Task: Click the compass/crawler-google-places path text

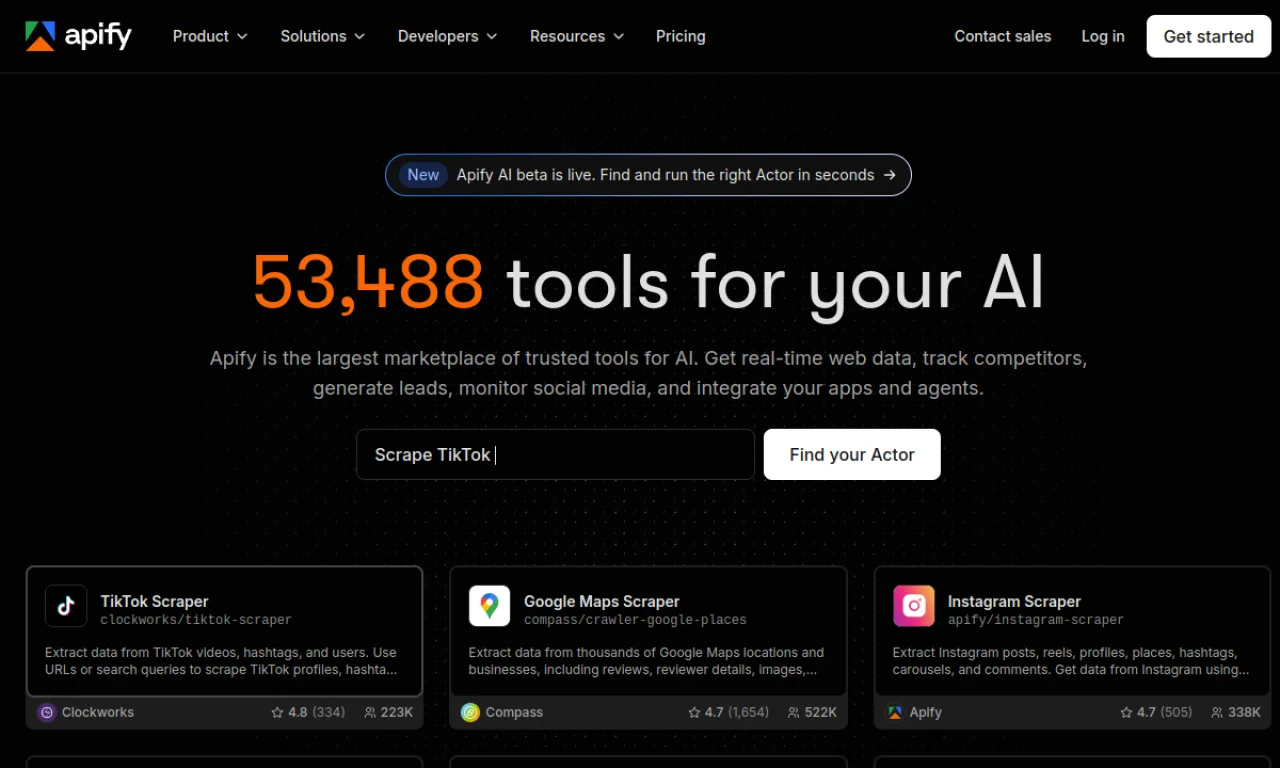Action: coord(635,620)
